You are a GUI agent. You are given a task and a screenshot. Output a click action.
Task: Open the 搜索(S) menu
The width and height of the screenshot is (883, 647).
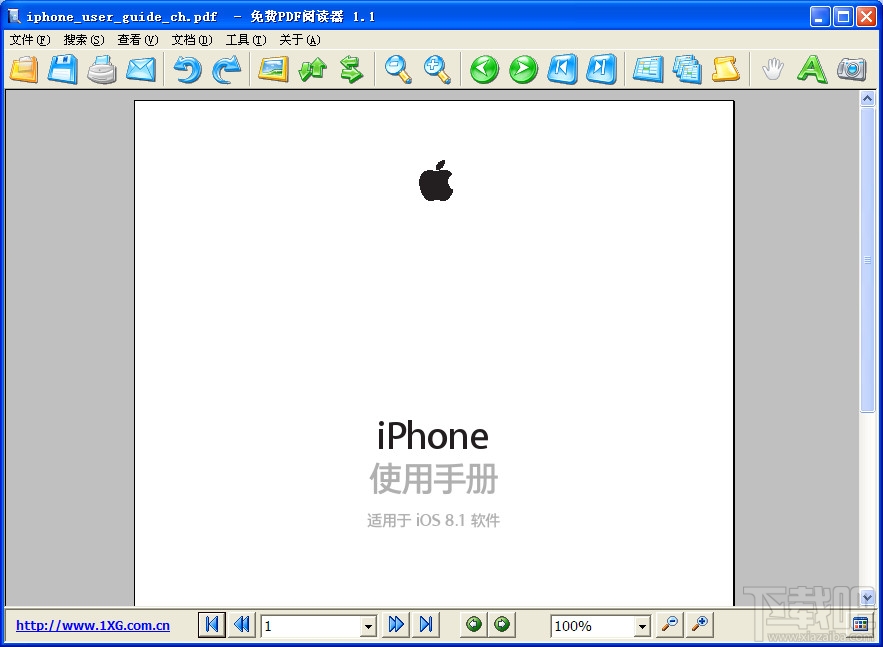[84, 40]
